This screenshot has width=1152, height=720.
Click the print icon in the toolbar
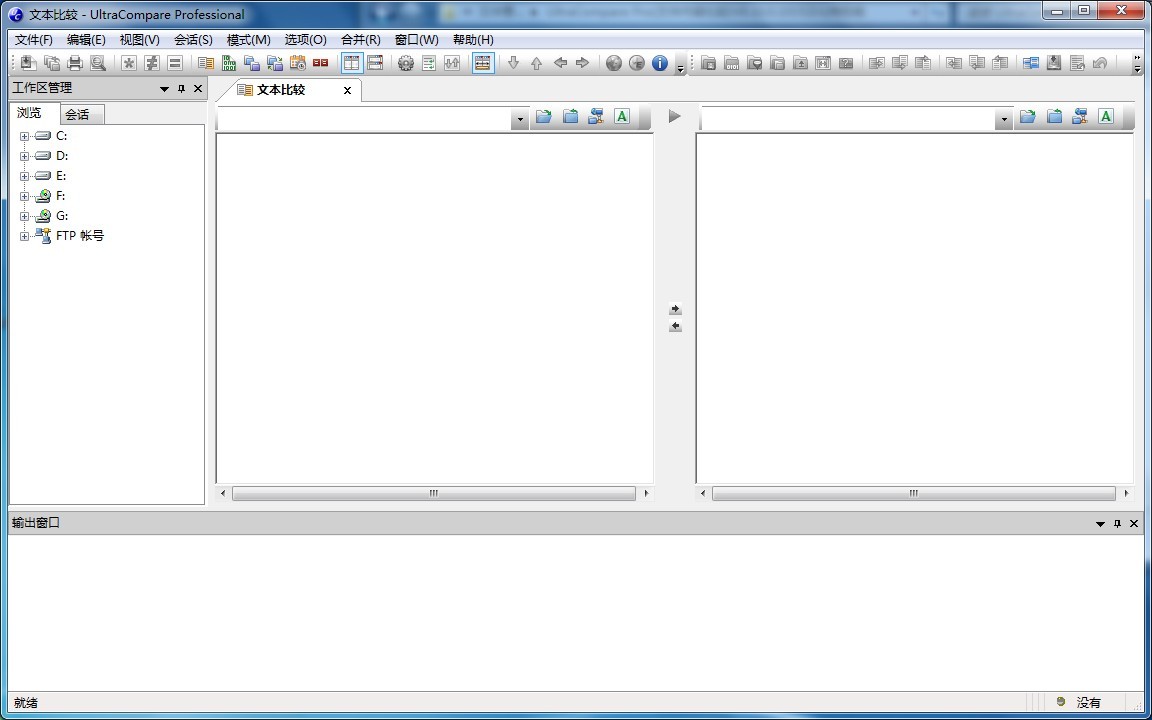click(x=75, y=63)
